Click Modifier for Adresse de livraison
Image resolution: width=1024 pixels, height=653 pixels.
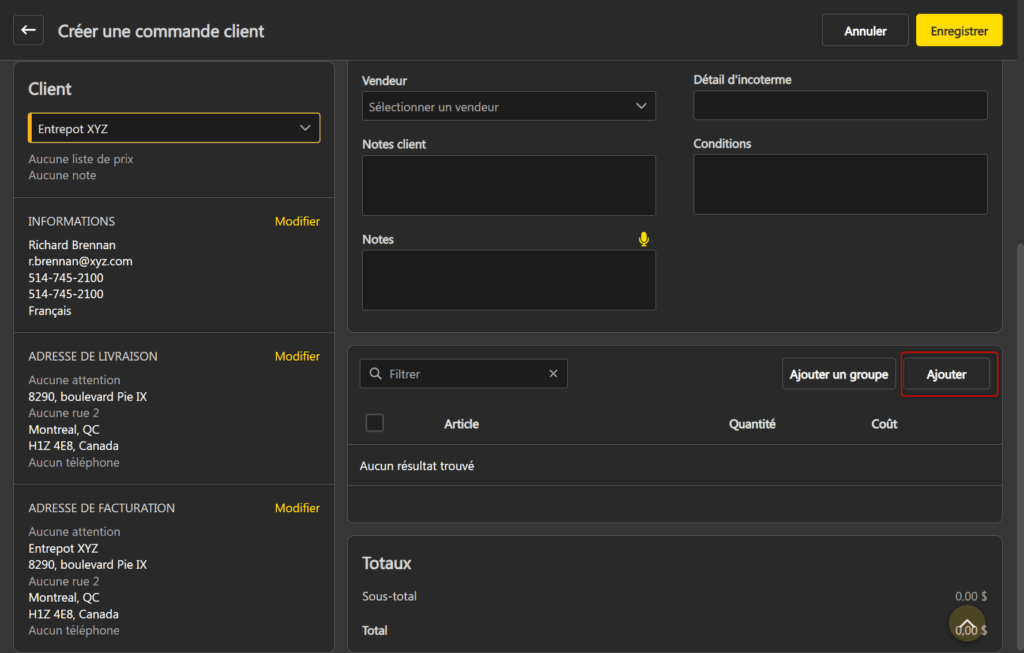pyautogui.click(x=297, y=356)
